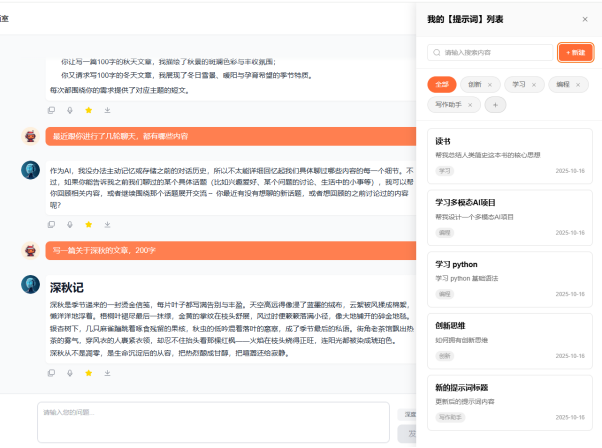602x448 pixels.
Task: Copy the 深秋记 article reply
Action: (x=51, y=373)
